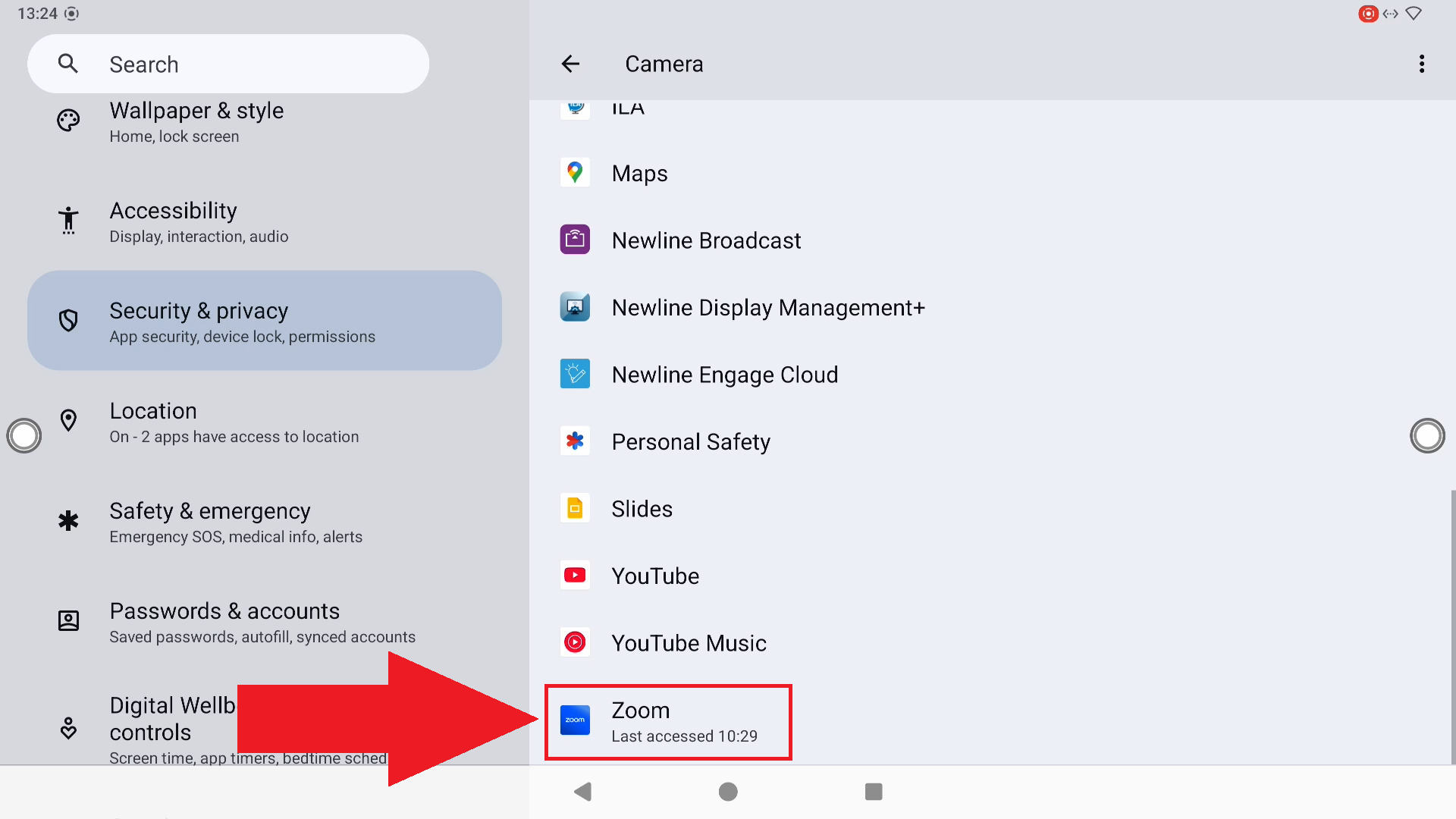The image size is (1456, 819).
Task: Open Passwords & accounts settings
Action: point(264,623)
